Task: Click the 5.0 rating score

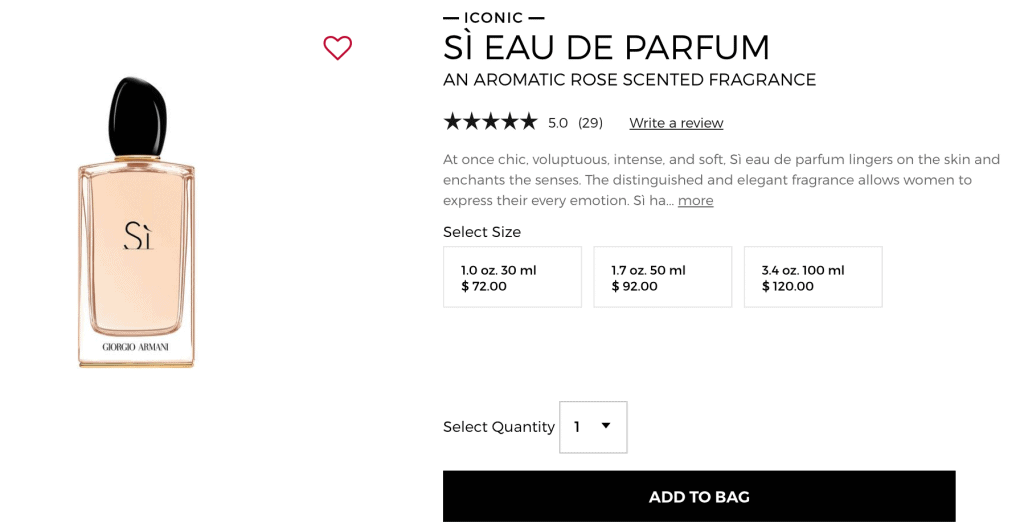Action: 558,123
